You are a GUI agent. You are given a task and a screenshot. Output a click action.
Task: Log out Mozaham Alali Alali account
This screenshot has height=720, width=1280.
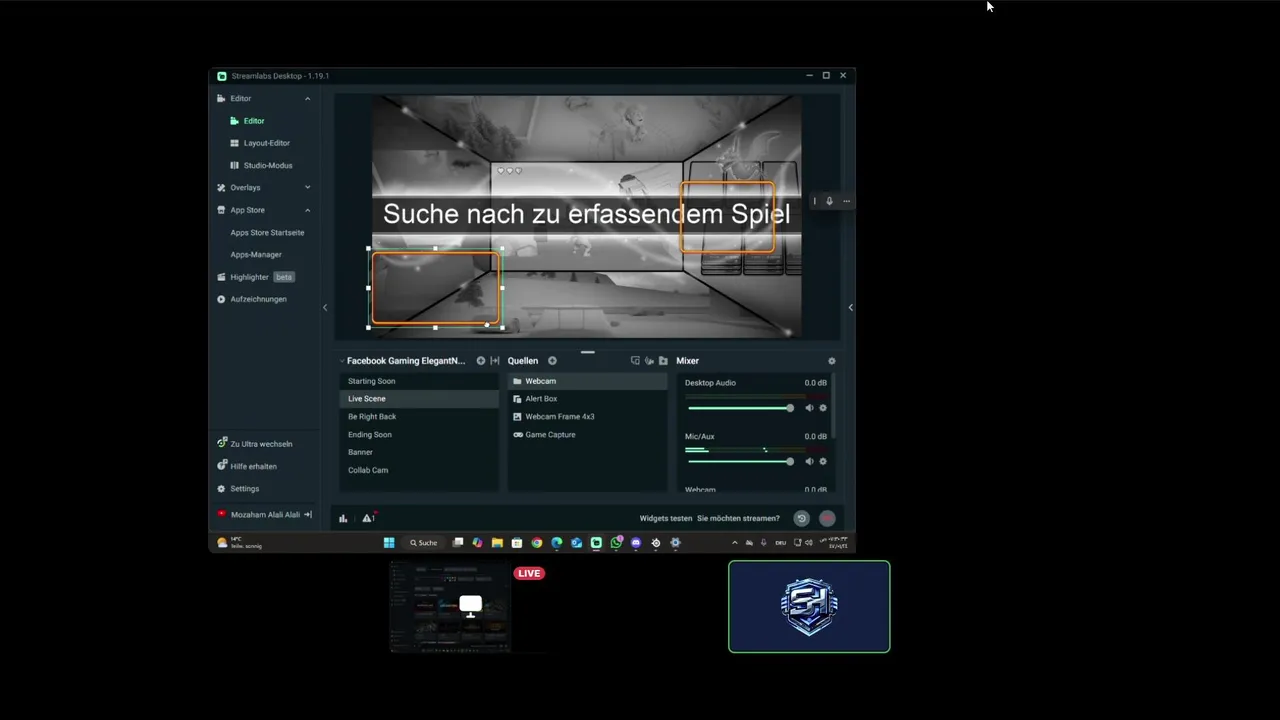(308, 515)
